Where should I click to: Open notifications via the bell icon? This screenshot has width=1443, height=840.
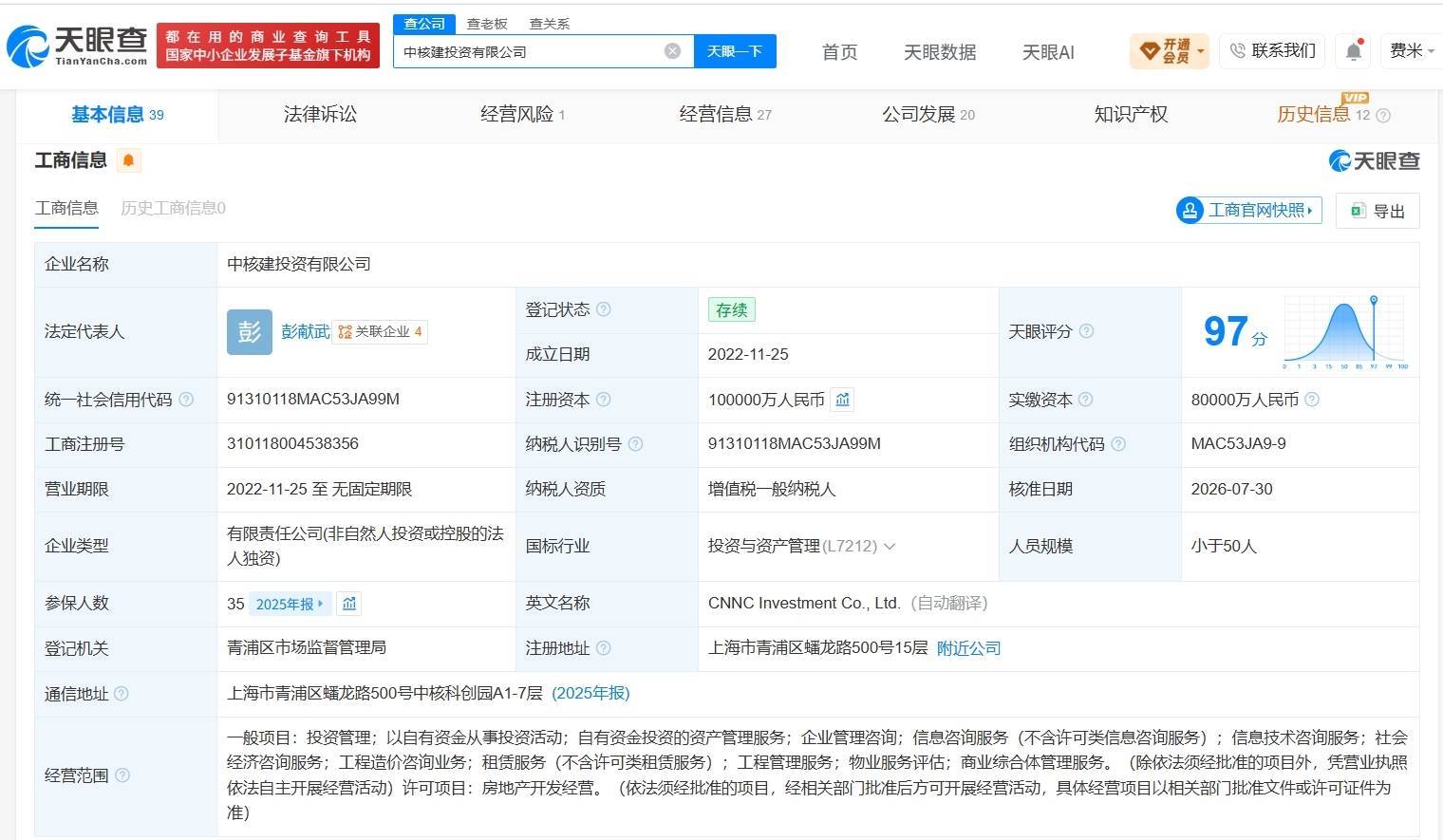coord(1354,51)
